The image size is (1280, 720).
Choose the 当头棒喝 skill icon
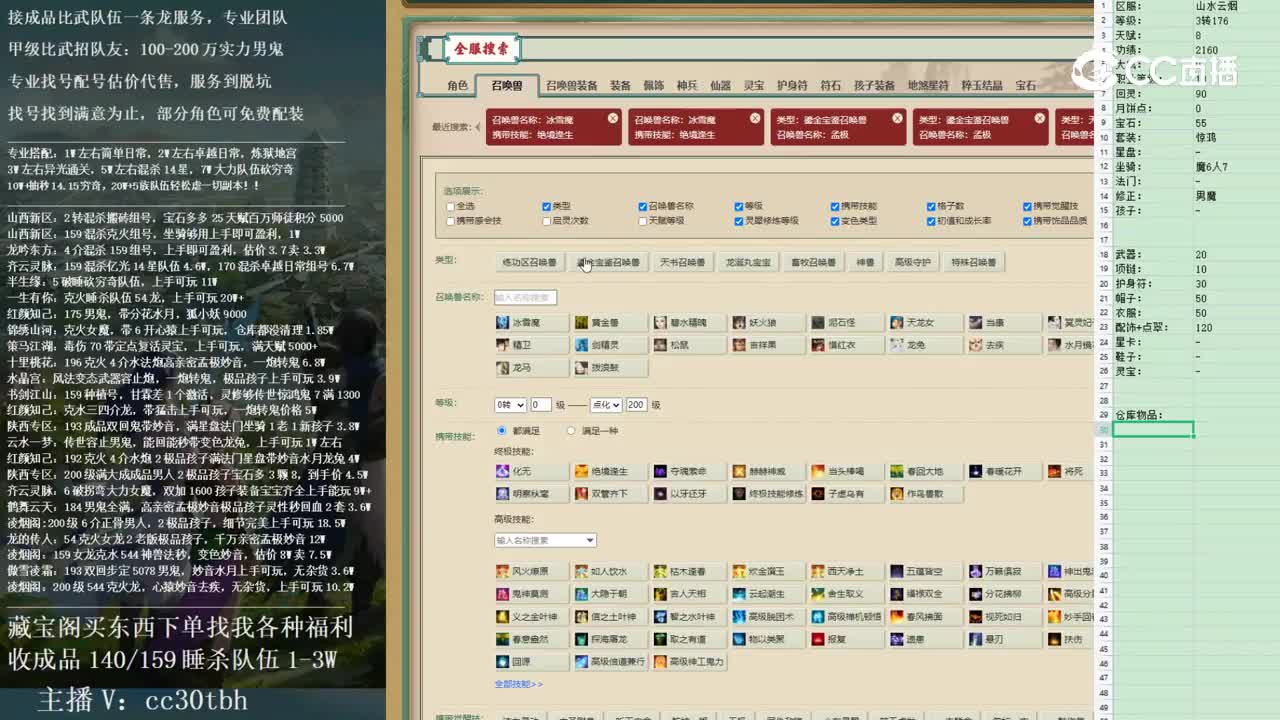click(x=846, y=471)
